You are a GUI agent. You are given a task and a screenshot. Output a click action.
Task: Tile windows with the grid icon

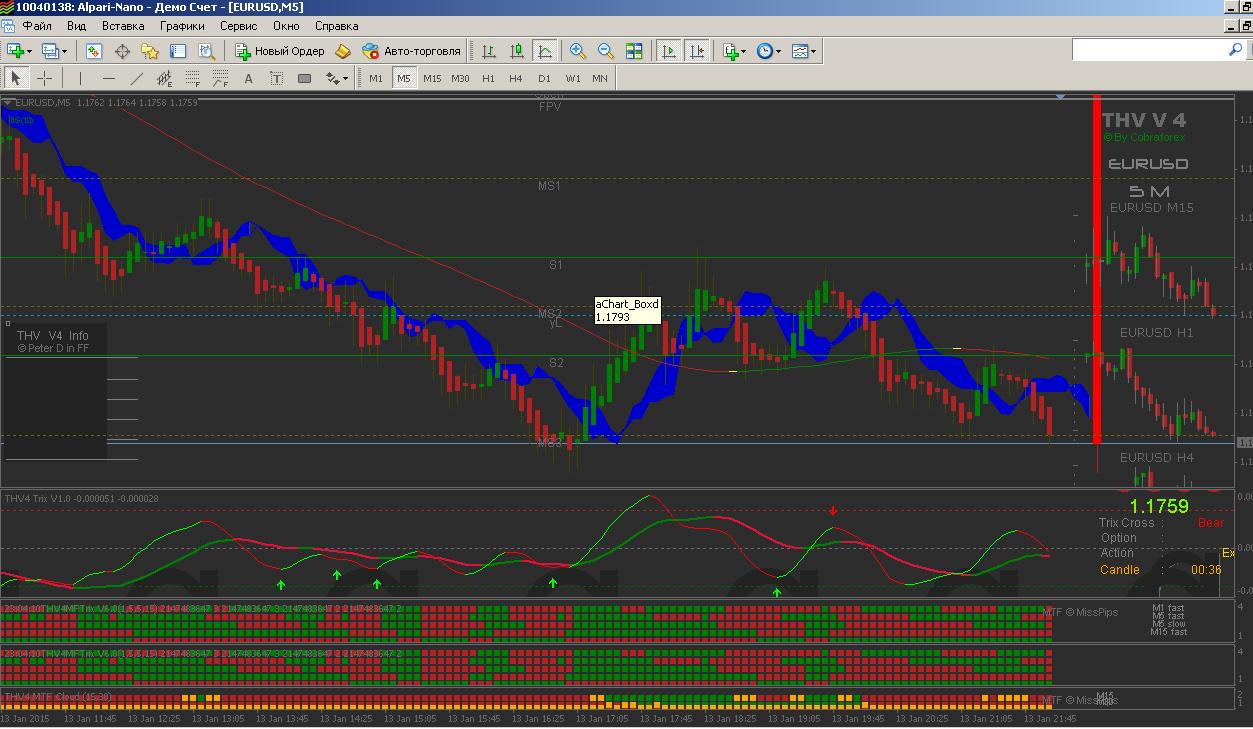point(634,51)
